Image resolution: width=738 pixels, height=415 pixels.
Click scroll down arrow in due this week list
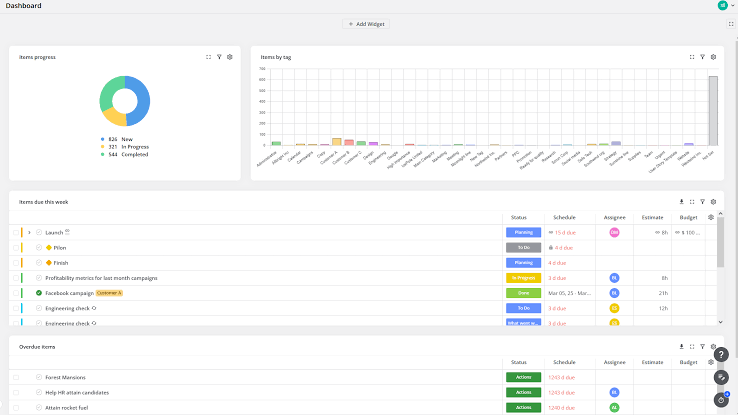pos(721,322)
